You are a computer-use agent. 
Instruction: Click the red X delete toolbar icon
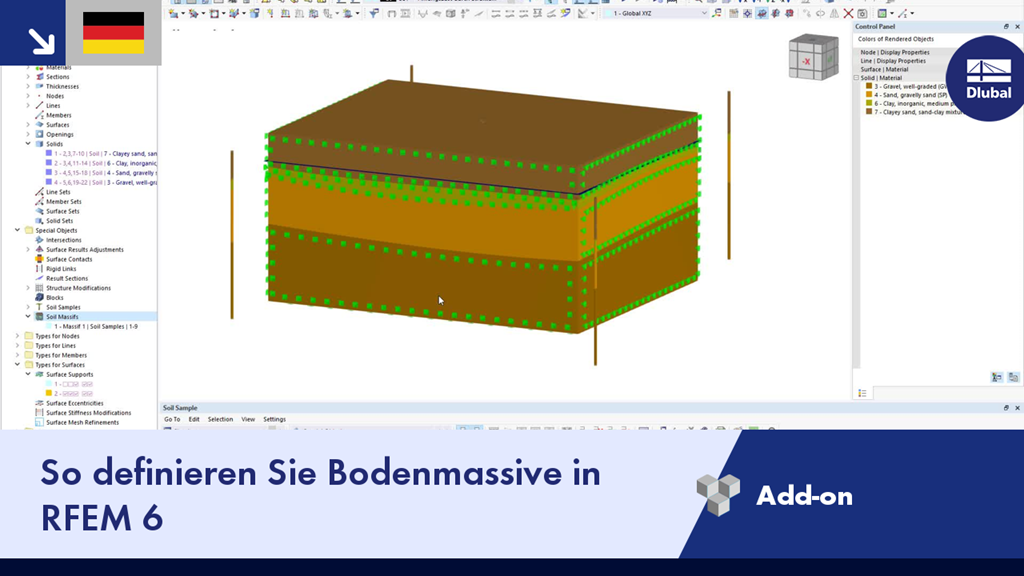tap(848, 13)
